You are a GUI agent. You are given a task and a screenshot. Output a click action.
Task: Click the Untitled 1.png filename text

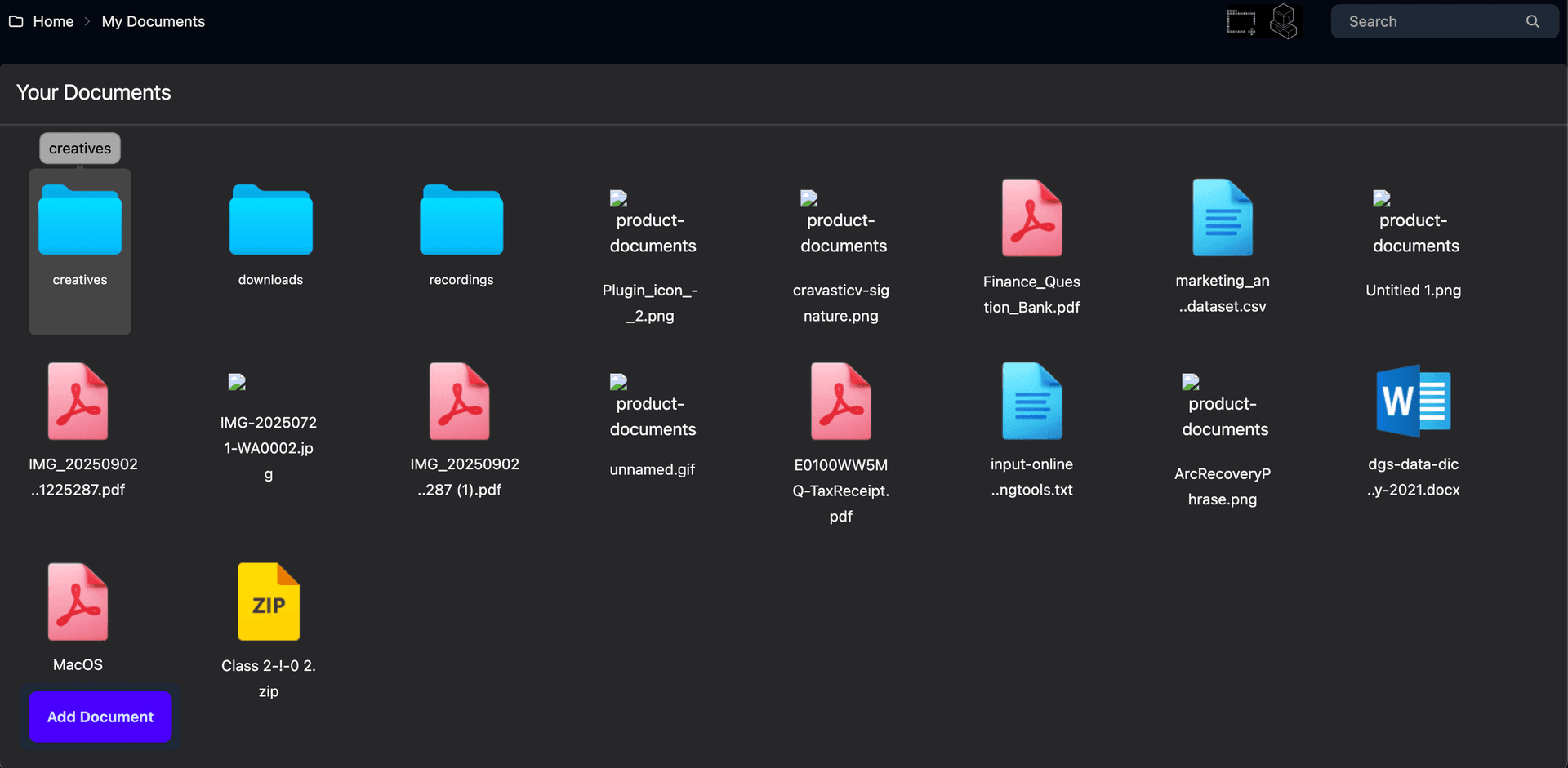(x=1414, y=290)
